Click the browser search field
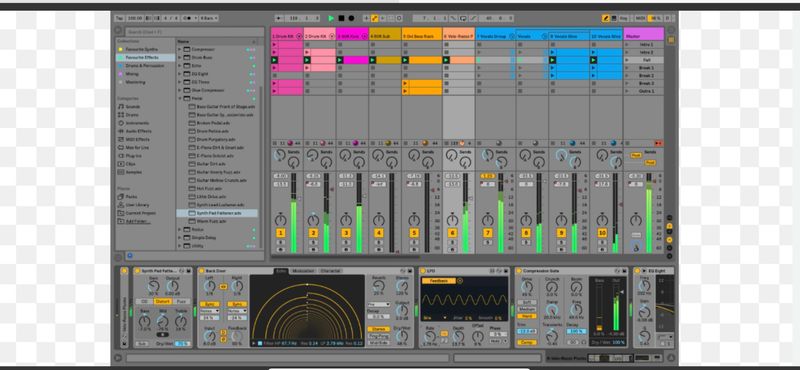The height and width of the screenshot is (370, 800). tap(194, 31)
